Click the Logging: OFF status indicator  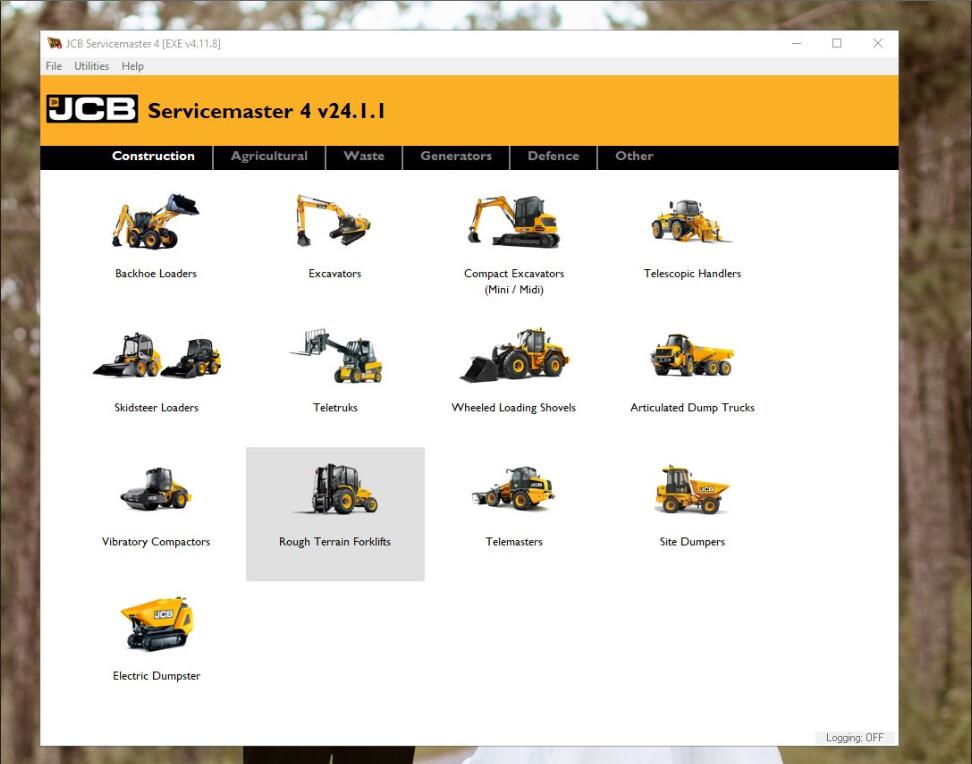coord(855,738)
